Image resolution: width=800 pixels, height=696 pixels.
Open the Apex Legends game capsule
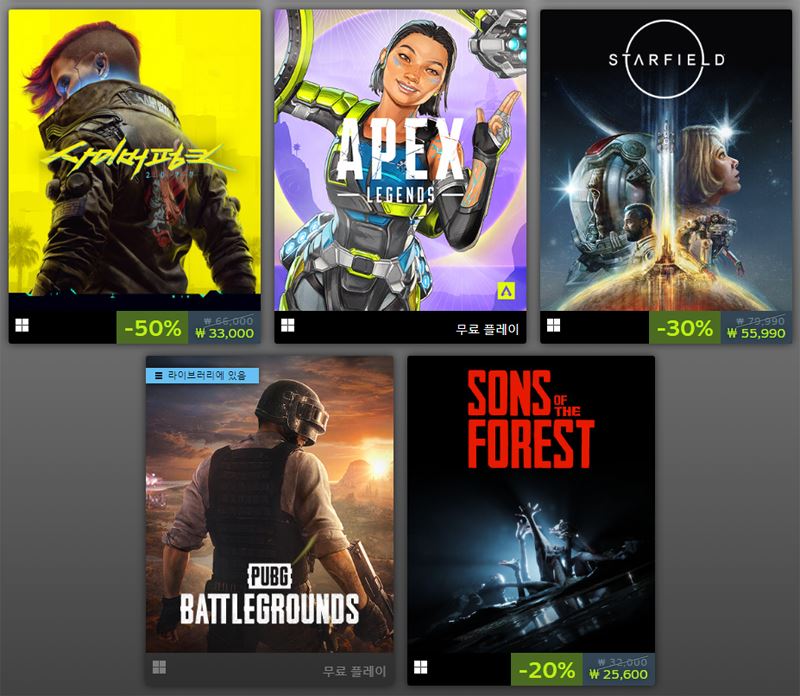coord(401,160)
